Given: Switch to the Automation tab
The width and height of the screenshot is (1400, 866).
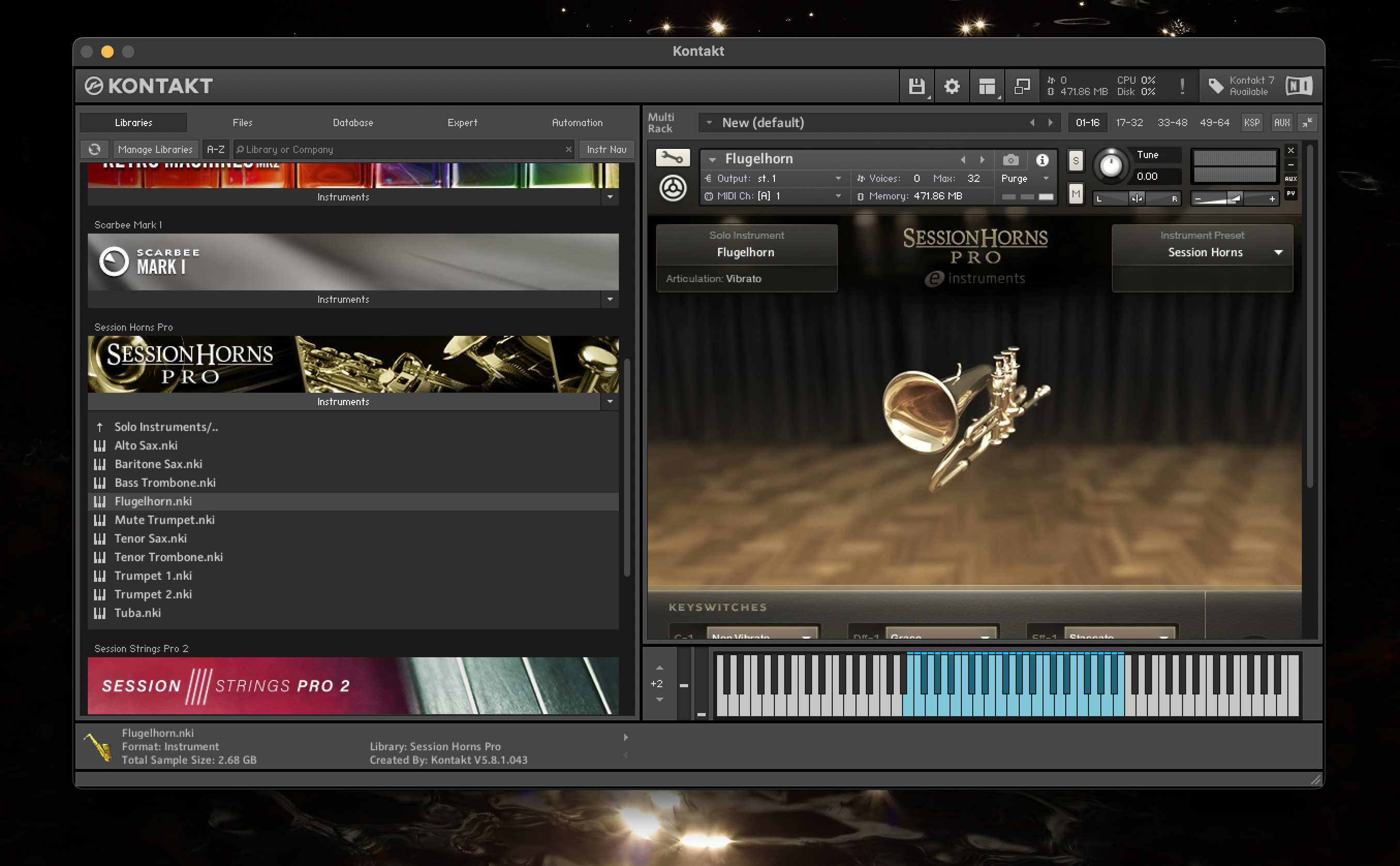Looking at the screenshot, I should coord(577,122).
